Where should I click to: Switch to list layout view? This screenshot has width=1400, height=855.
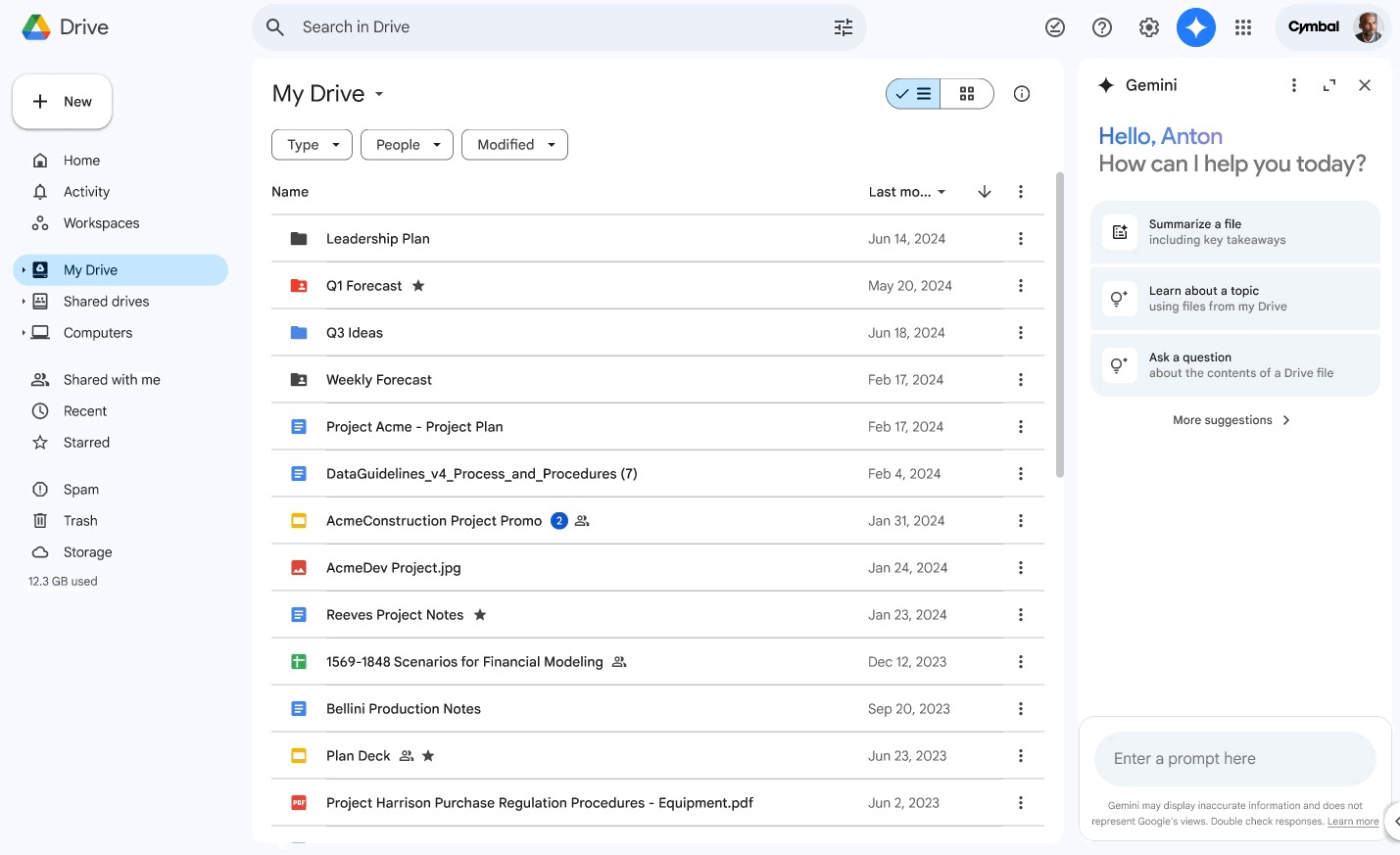(914, 94)
